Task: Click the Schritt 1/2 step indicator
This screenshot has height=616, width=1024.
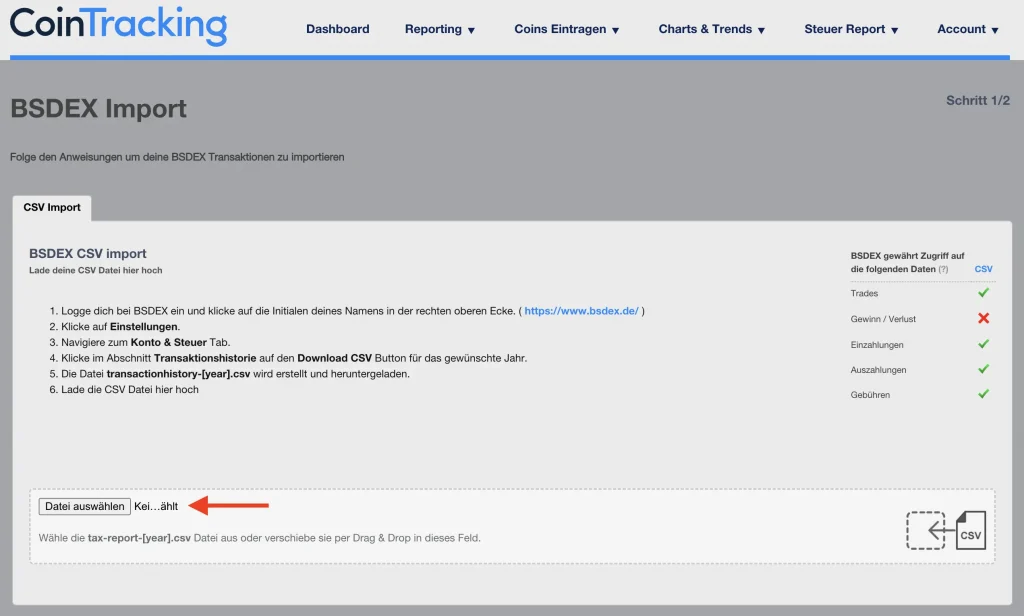Action: click(x=977, y=101)
